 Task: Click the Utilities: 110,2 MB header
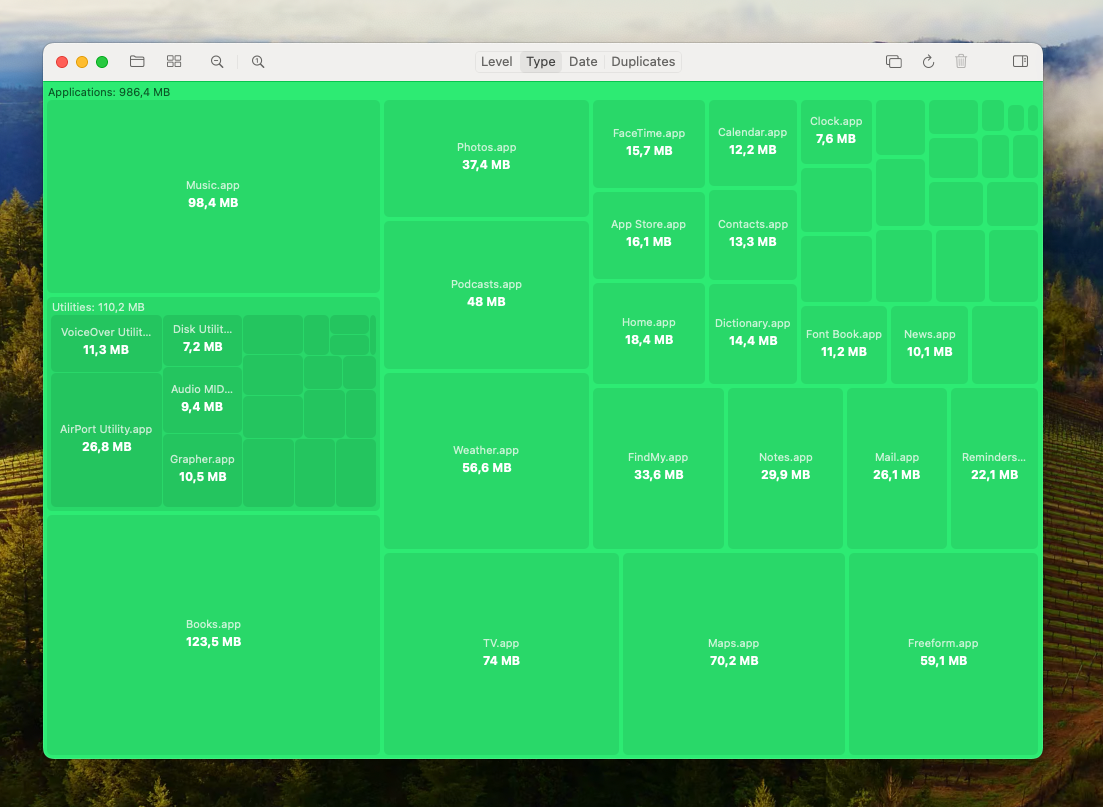click(98, 307)
